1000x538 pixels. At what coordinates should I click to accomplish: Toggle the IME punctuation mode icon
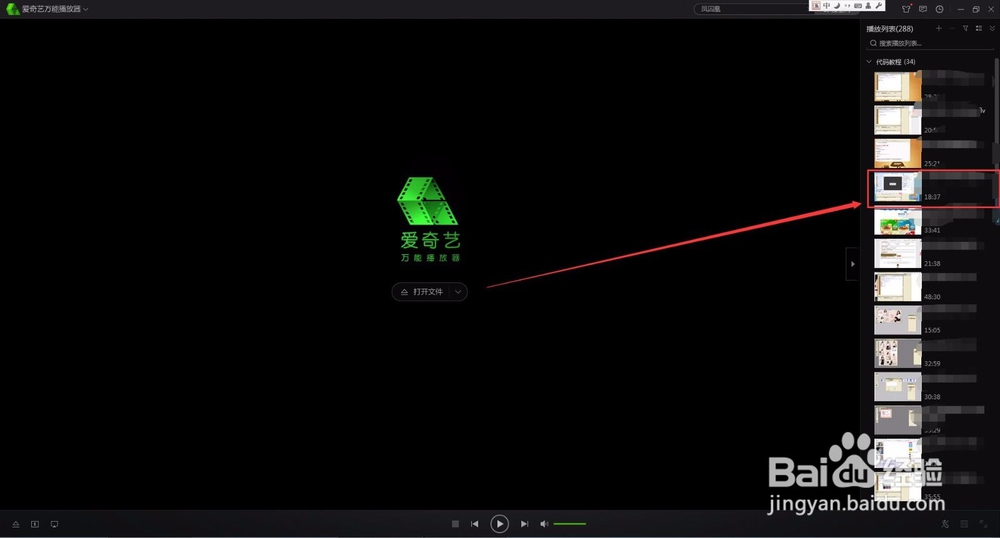point(847,5)
